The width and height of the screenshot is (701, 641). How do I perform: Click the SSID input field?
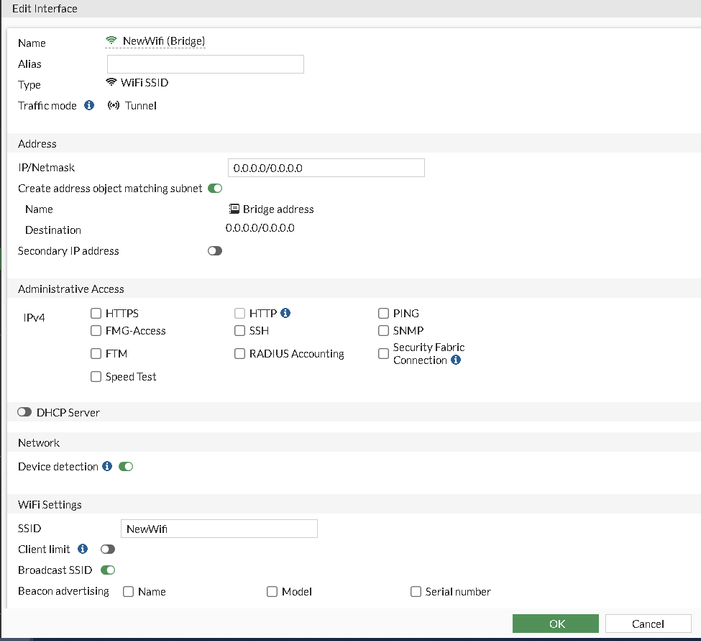[x=219, y=529]
